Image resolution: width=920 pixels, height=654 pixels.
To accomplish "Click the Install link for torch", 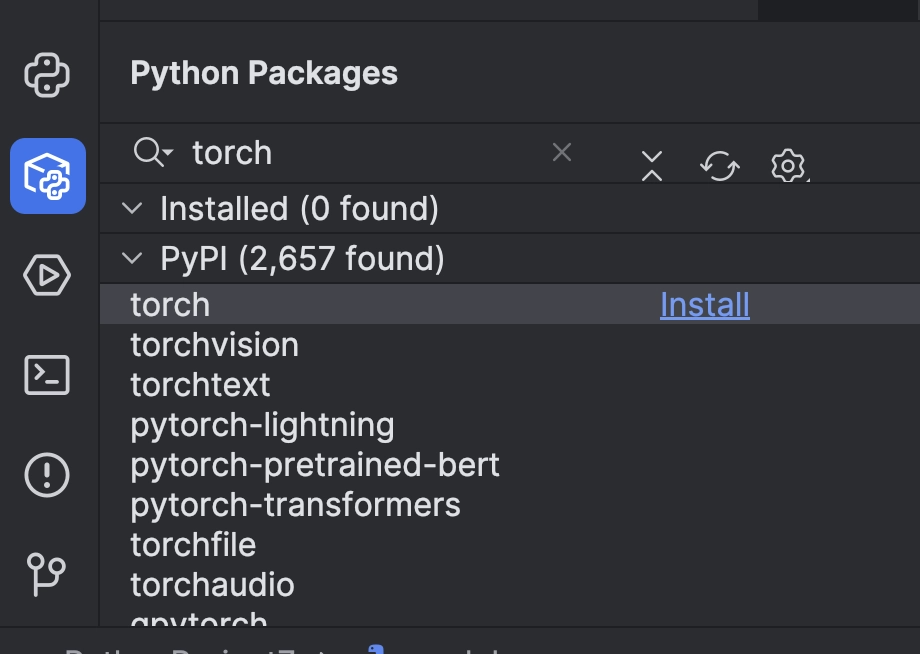I will pyautogui.click(x=705, y=305).
